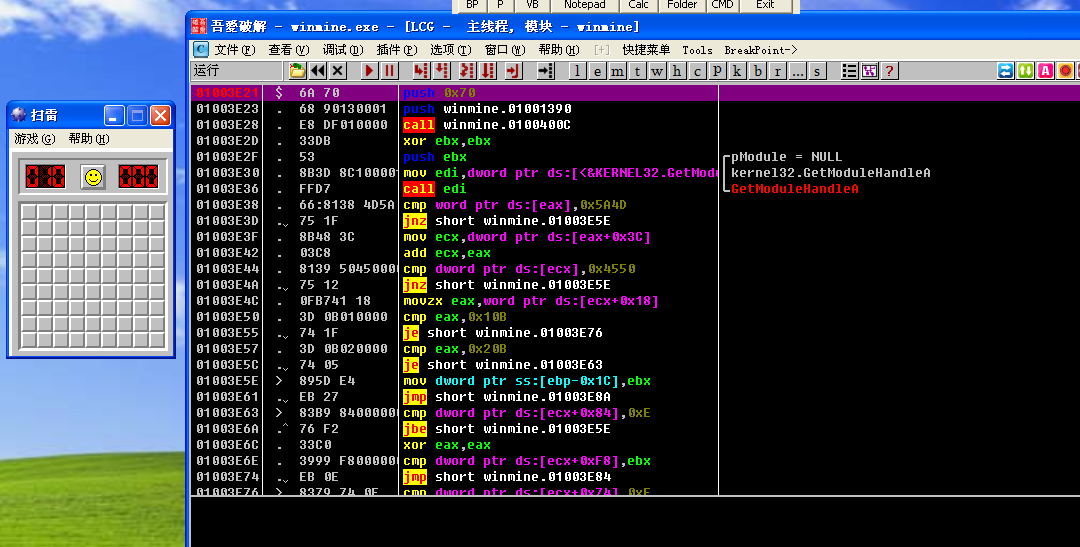The width and height of the screenshot is (1080, 547).
Task: Open source window with 's' button
Action: [818, 70]
